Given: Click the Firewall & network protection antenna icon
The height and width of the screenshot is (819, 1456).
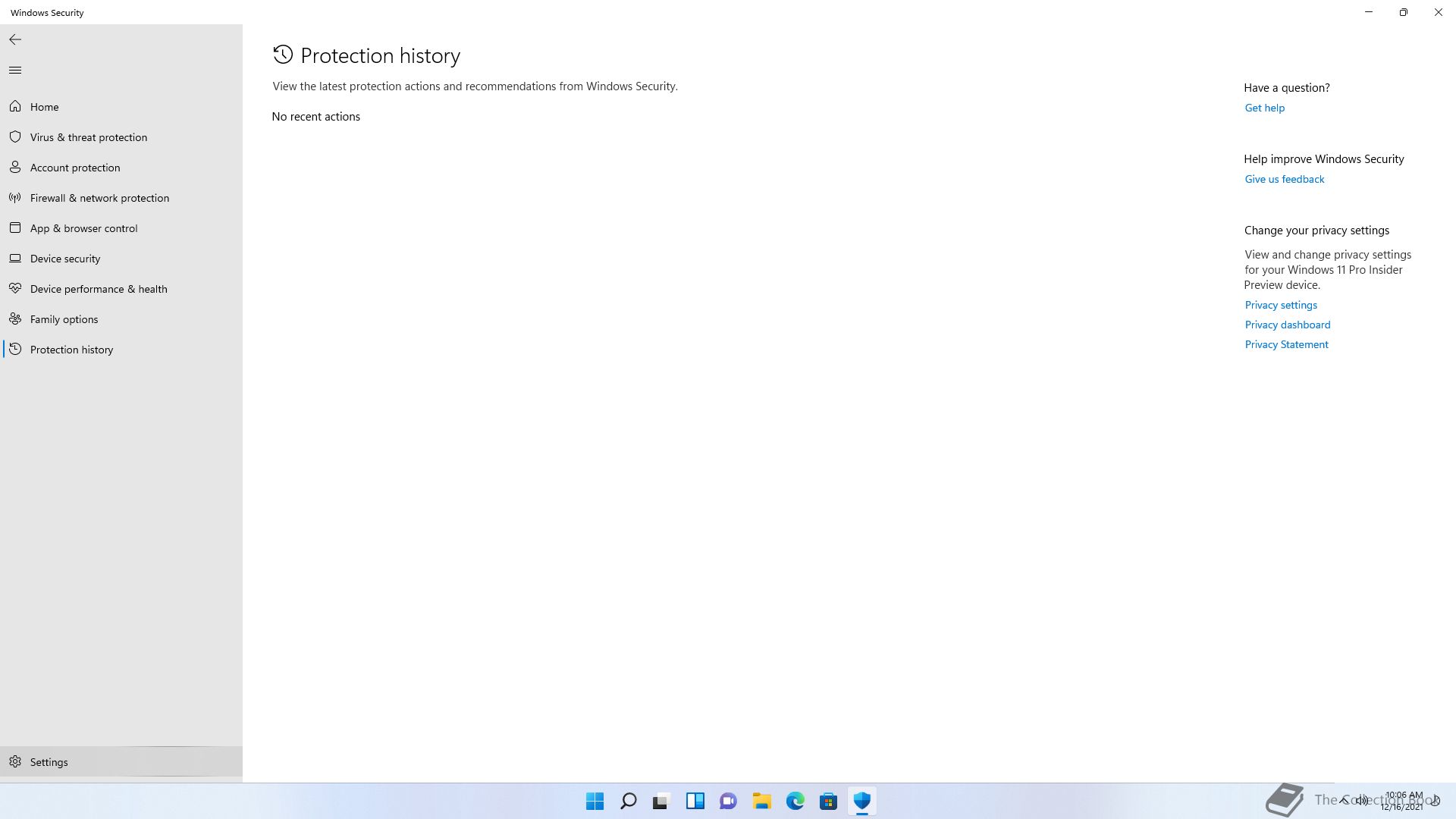Looking at the screenshot, I should pos(15,198).
